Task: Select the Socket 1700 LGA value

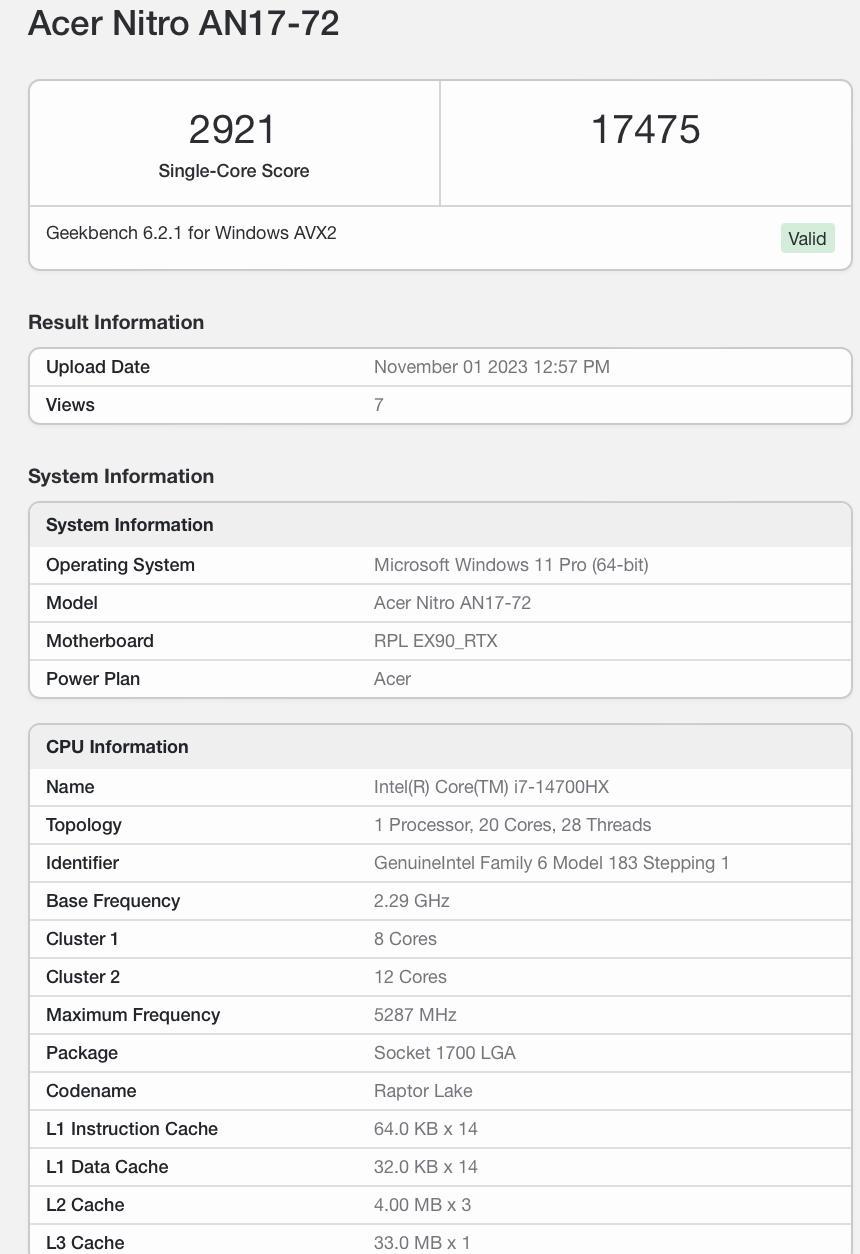Action: tap(445, 1053)
